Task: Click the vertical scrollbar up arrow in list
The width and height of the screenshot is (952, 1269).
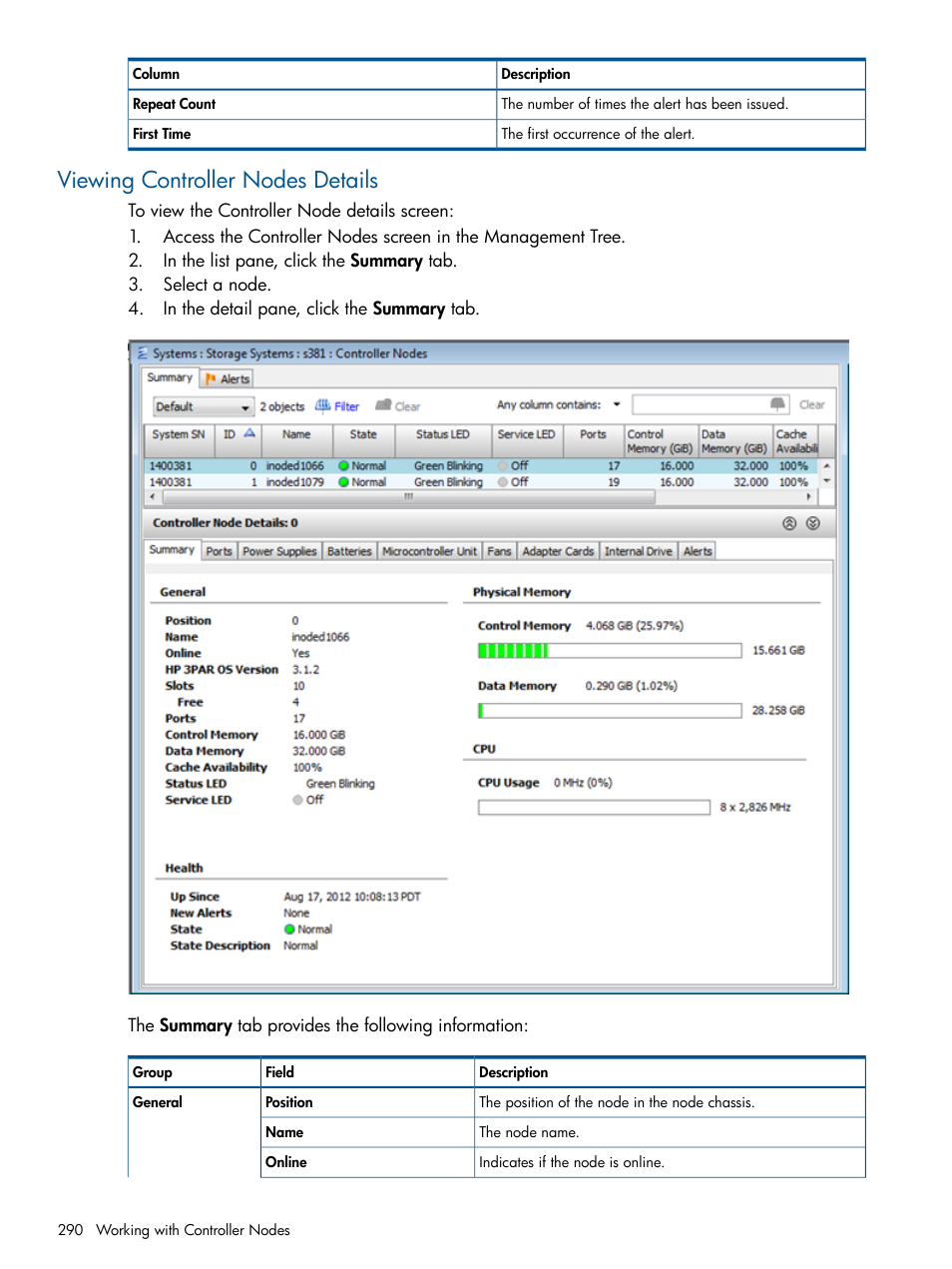Action: tap(826, 466)
